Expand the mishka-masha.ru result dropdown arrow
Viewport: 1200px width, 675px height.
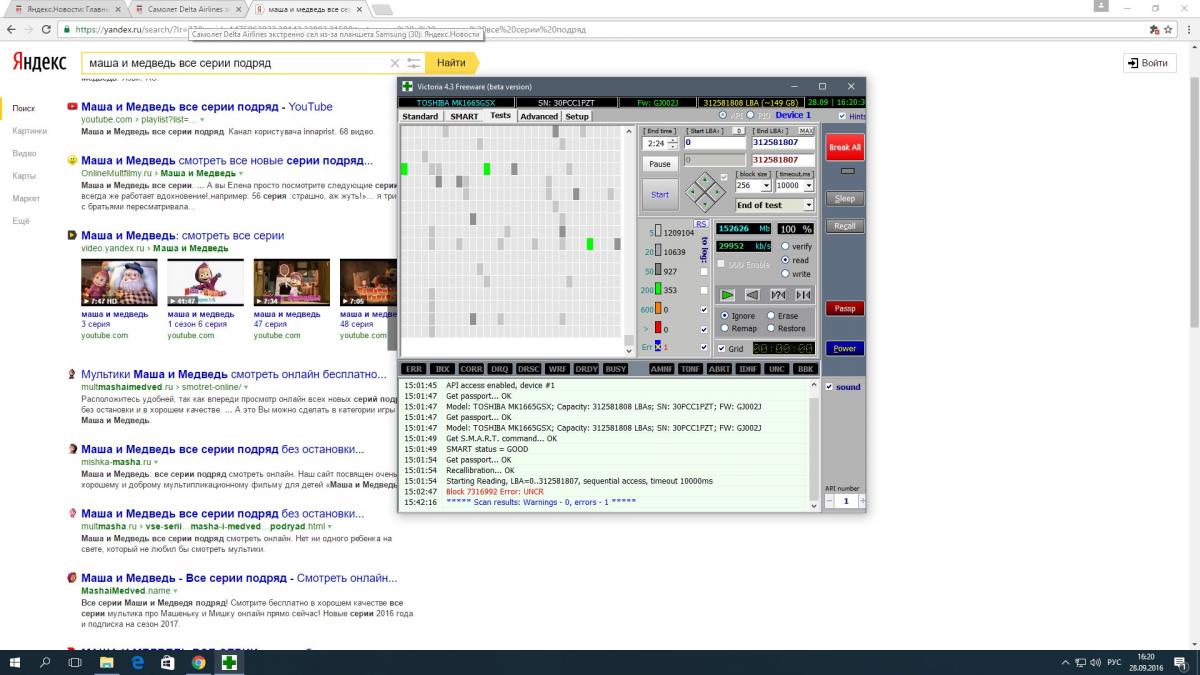point(156,463)
